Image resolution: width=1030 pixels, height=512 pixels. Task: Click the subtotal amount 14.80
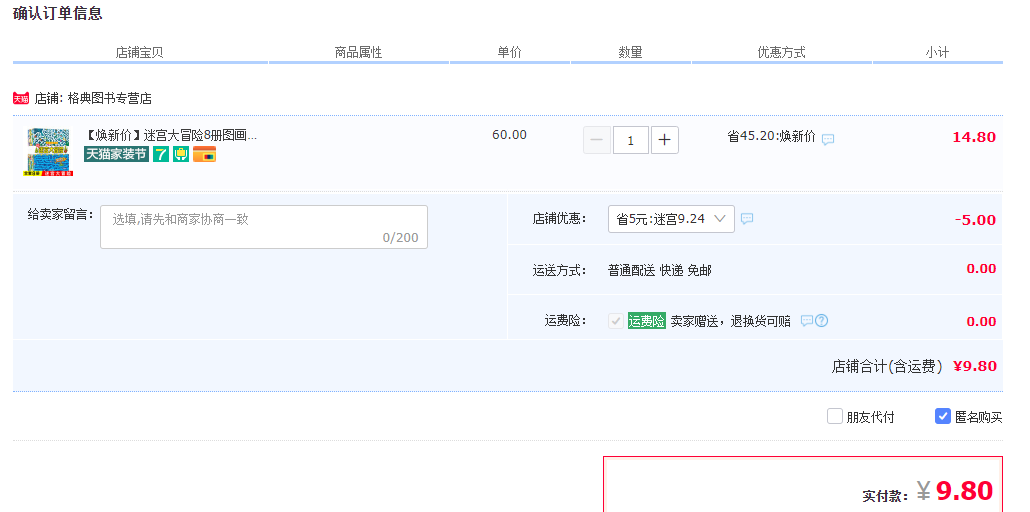[x=974, y=137]
